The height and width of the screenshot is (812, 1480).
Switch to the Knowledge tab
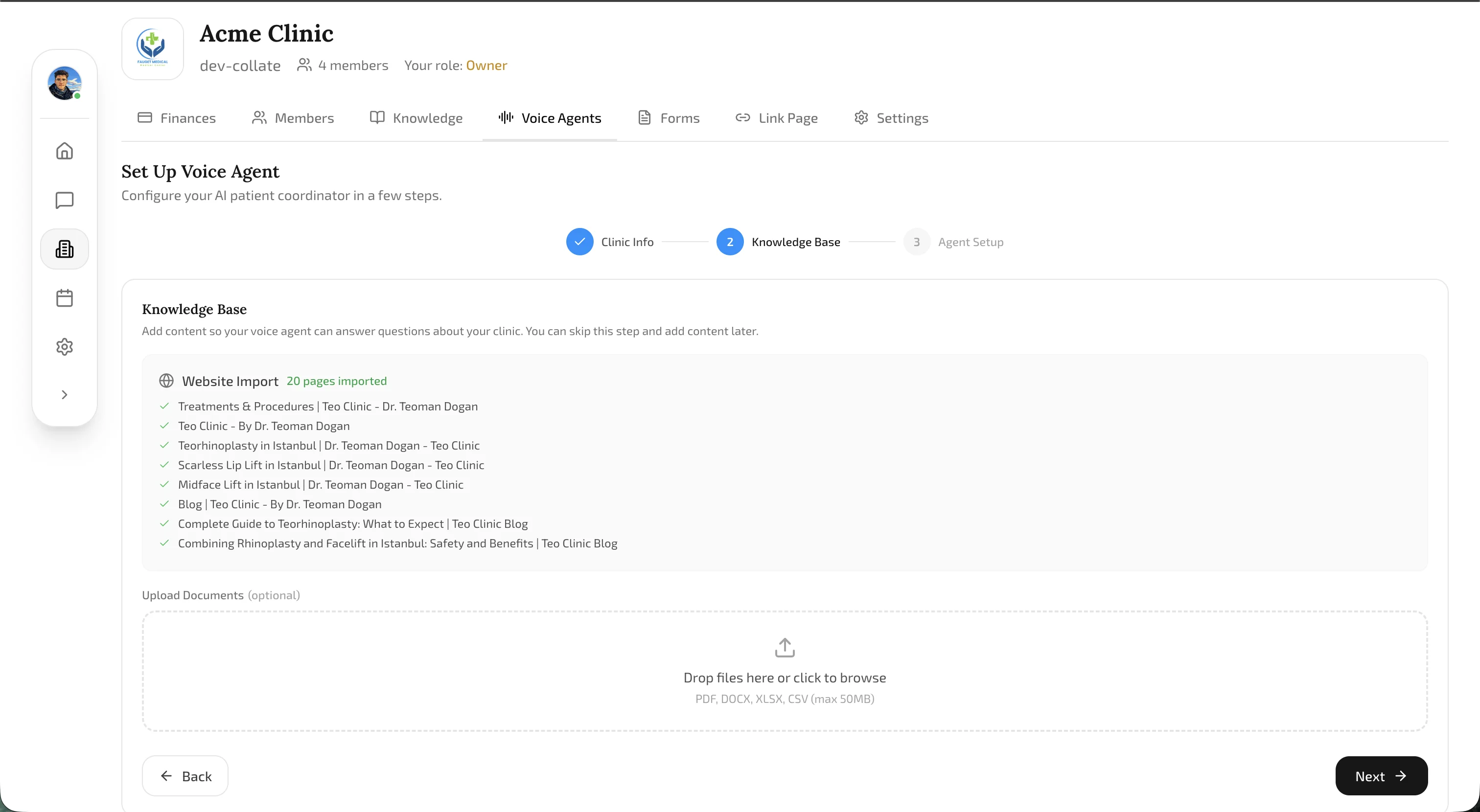pos(416,118)
